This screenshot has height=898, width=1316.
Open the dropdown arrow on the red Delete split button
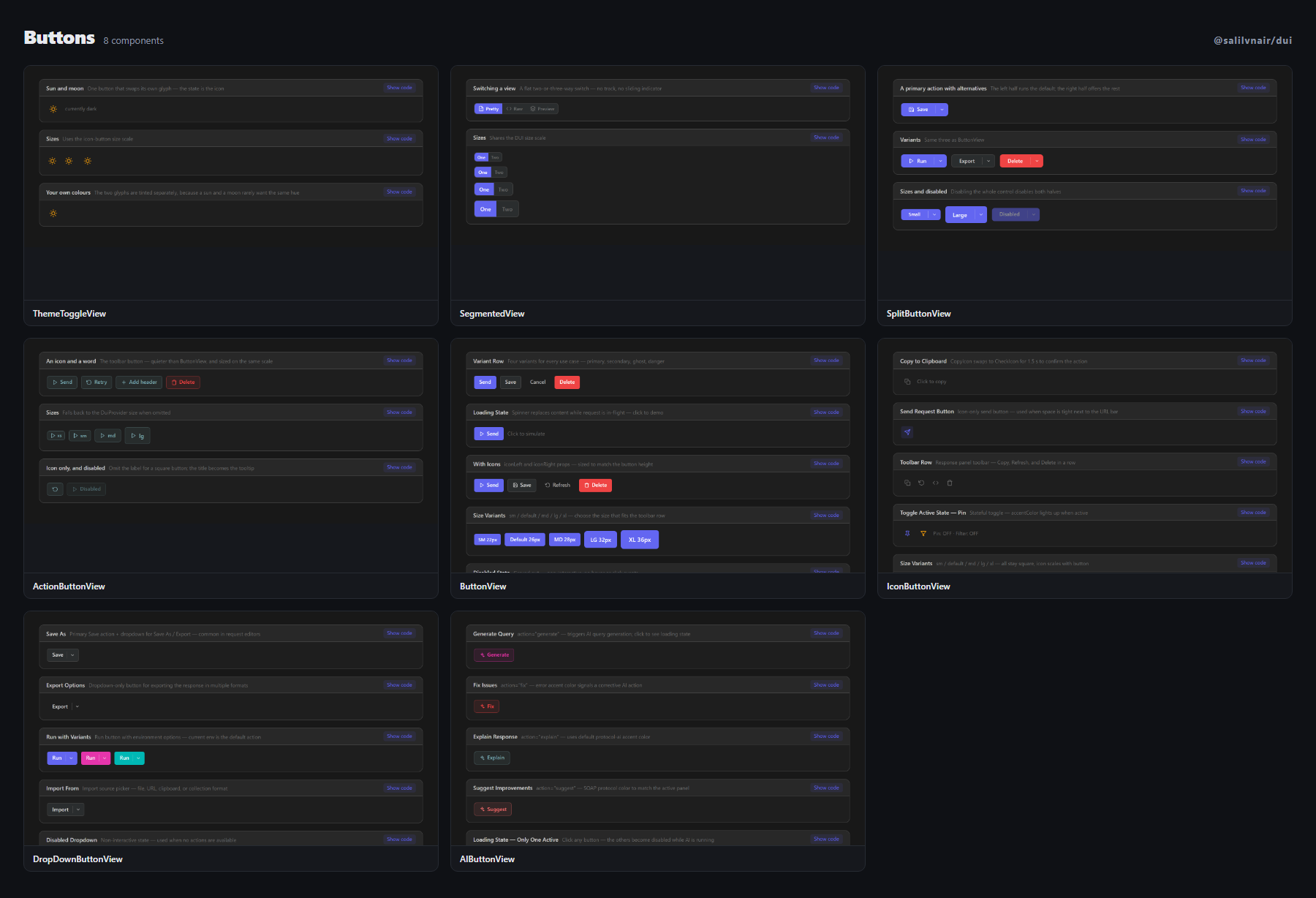[1037, 161]
